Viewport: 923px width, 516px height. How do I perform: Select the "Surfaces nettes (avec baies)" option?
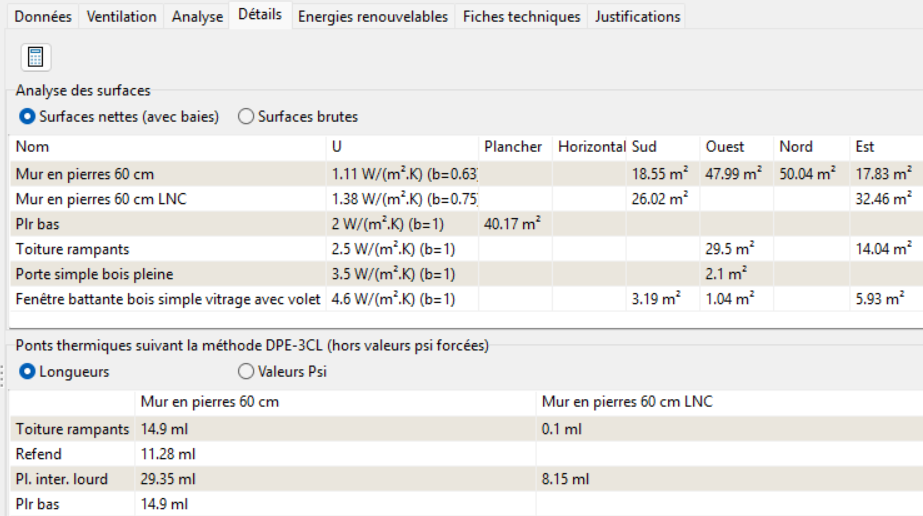[28, 117]
